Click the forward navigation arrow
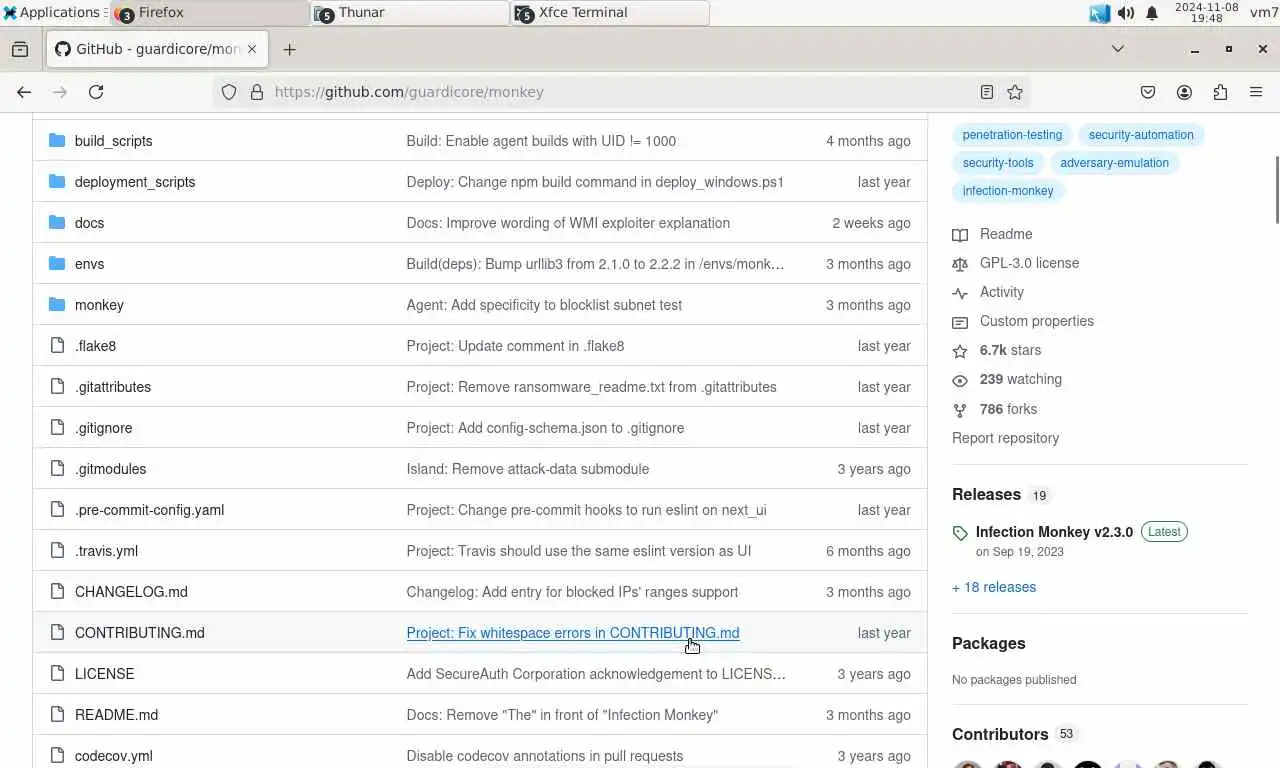The height and width of the screenshot is (768, 1280). (60, 92)
